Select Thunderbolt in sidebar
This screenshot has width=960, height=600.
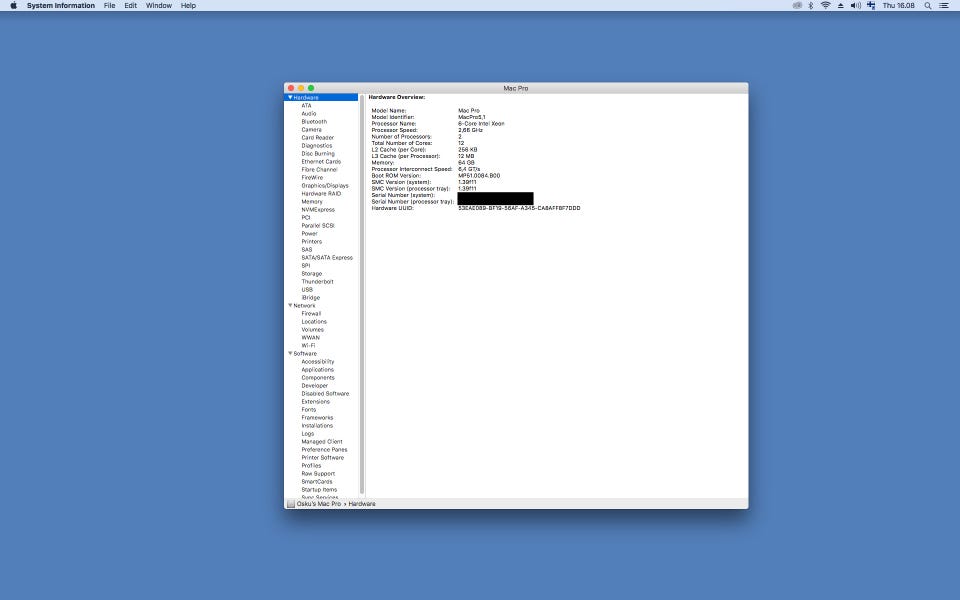click(317, 282)
